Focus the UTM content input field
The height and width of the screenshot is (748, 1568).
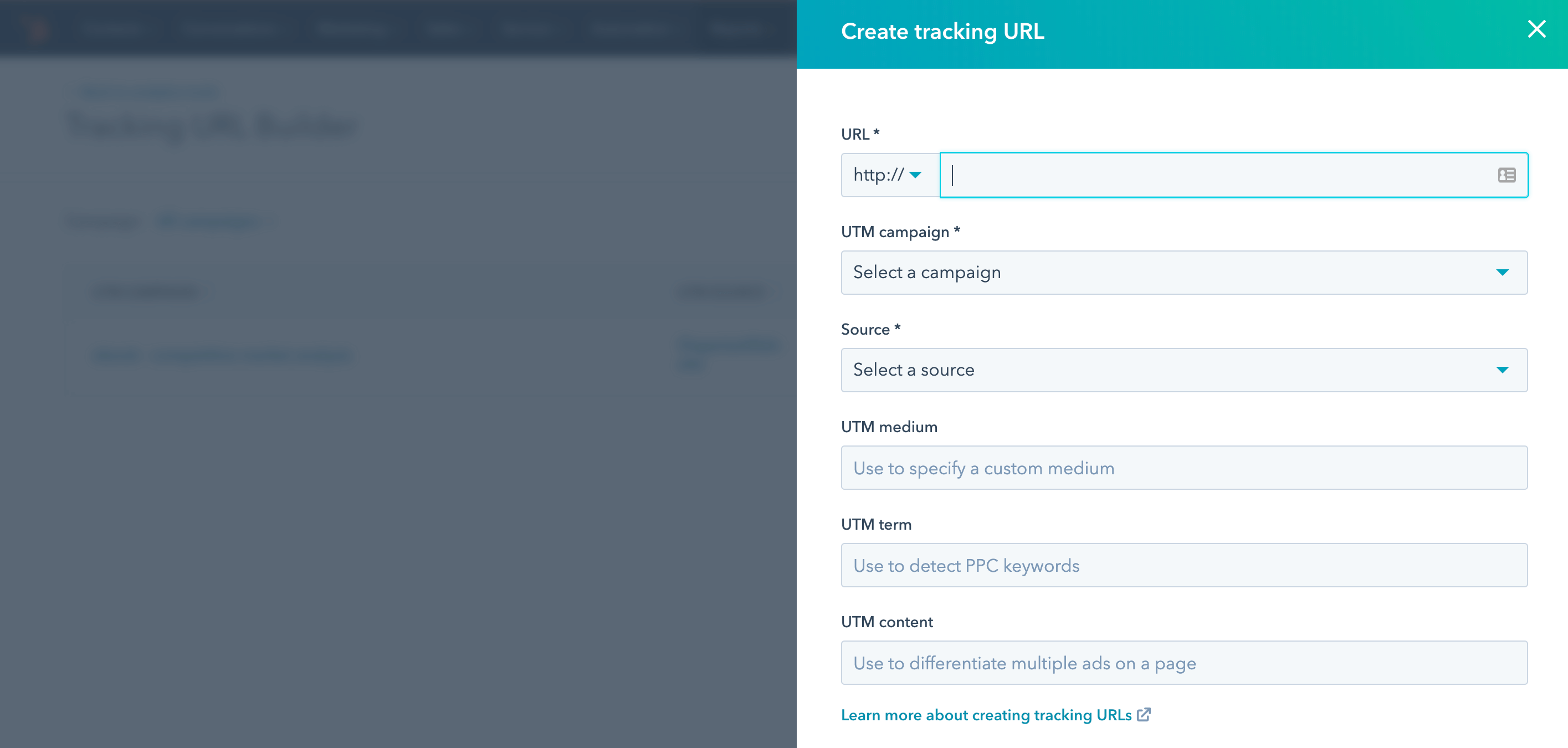point(1184,662)
